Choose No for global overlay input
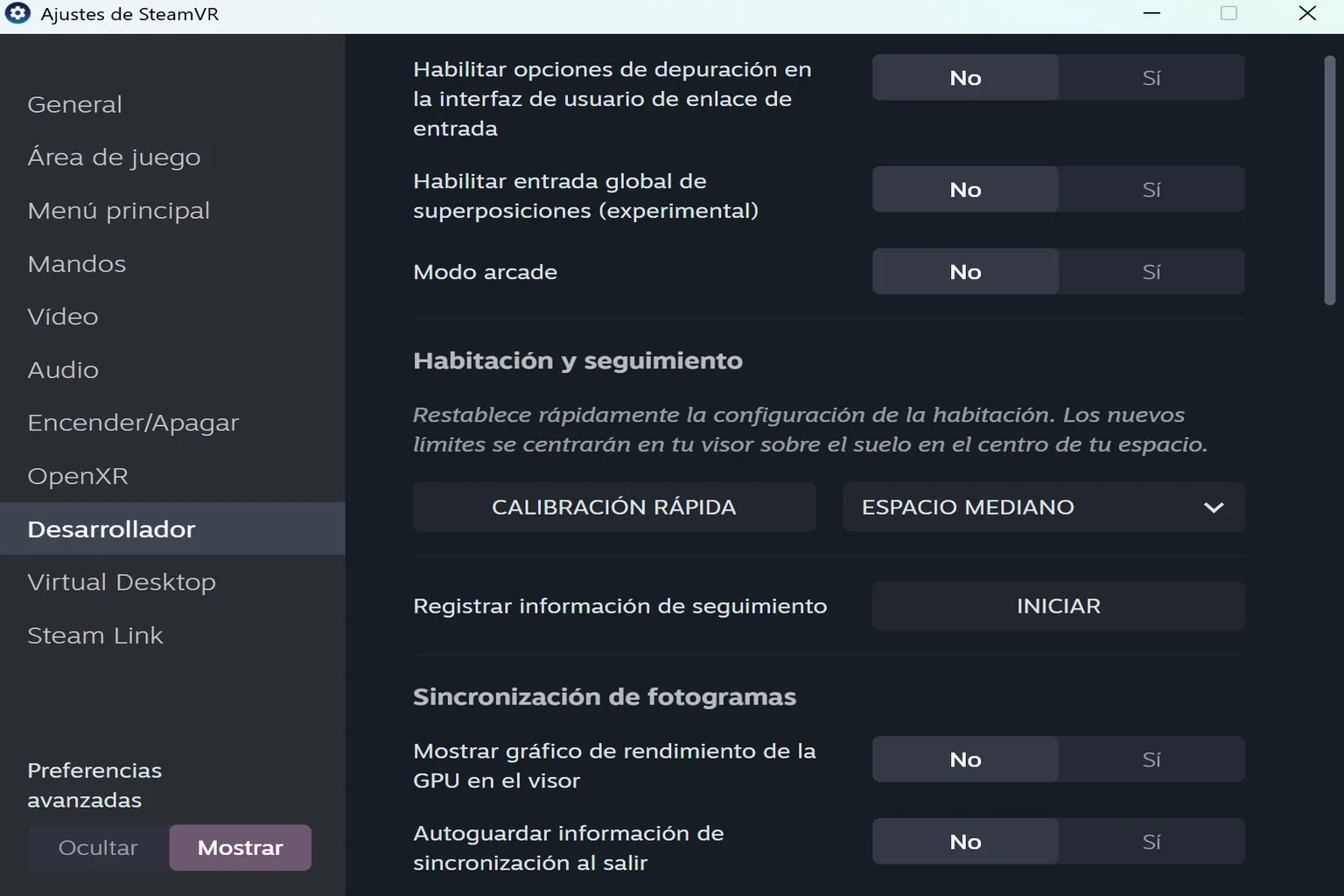This screenshot has width=1344, height=896. point(965,190)
